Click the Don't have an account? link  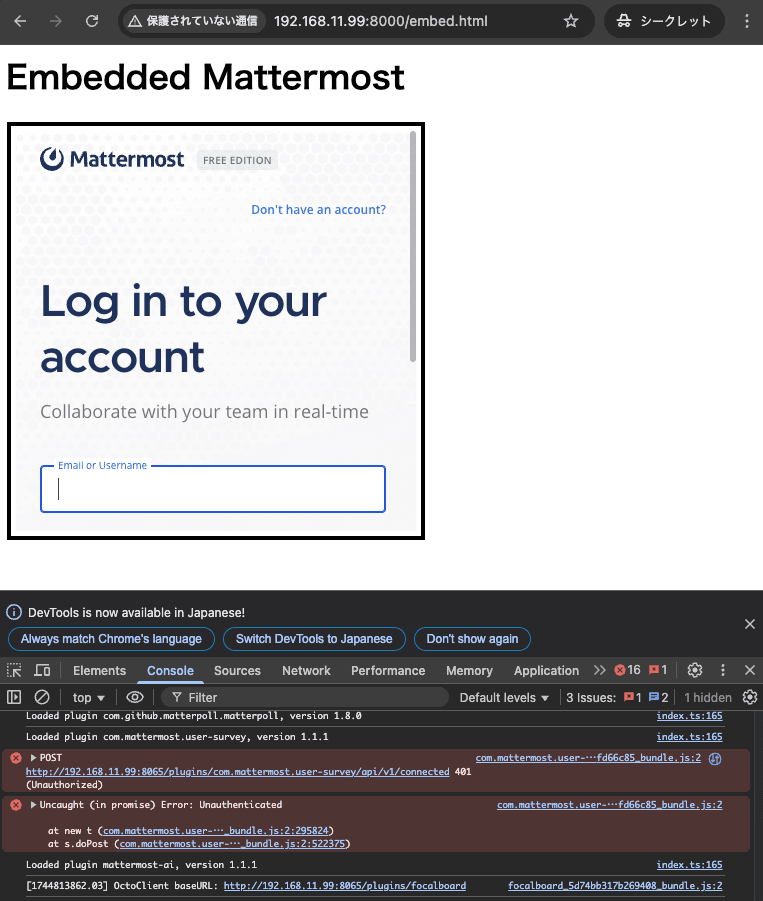point(318,210)
